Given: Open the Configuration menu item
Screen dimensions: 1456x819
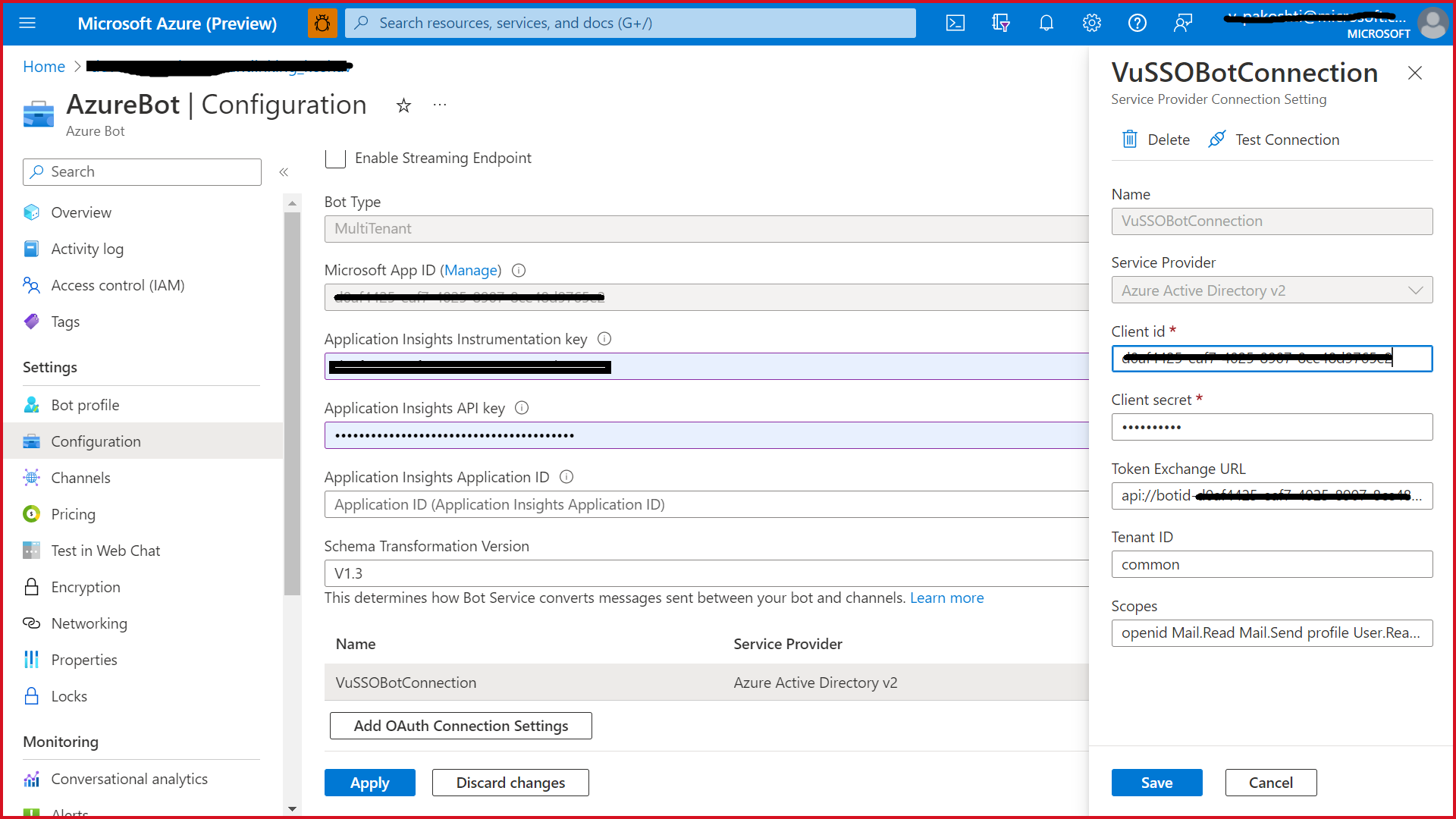Looking at the screenshot, I should tap(96, 441).
